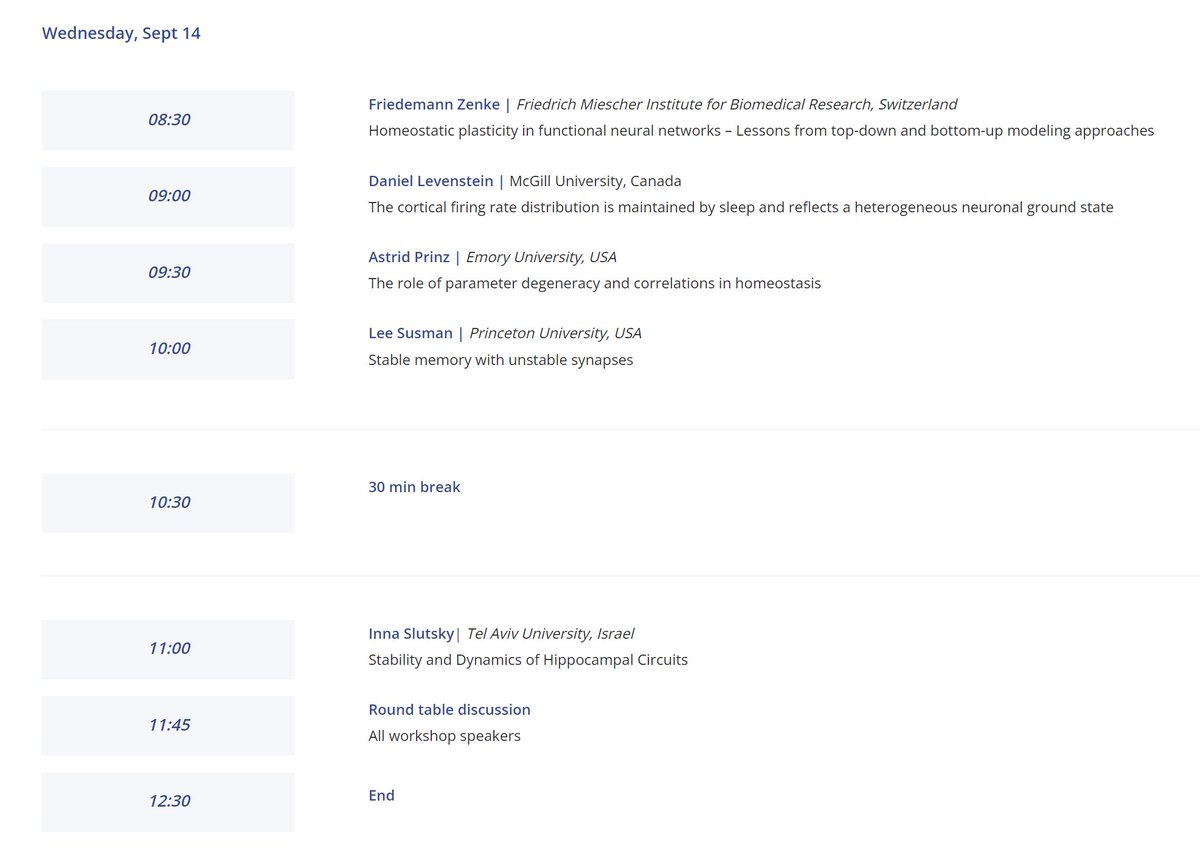The width and height of the screenshot is (1200, 862).
Task: Select the Lee Susman speaker link
Action: pos(410,332)
